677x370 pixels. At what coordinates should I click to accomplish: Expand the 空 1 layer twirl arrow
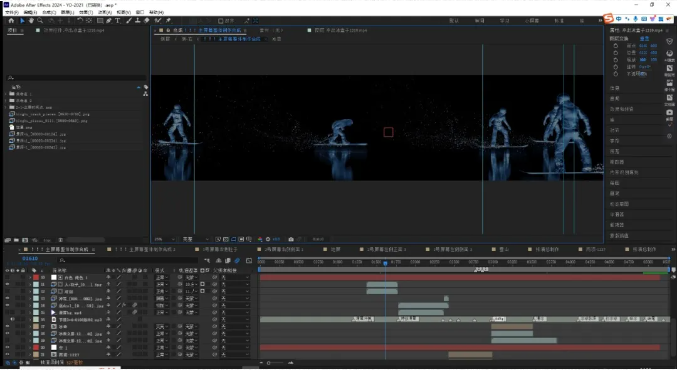coord(30,347)
